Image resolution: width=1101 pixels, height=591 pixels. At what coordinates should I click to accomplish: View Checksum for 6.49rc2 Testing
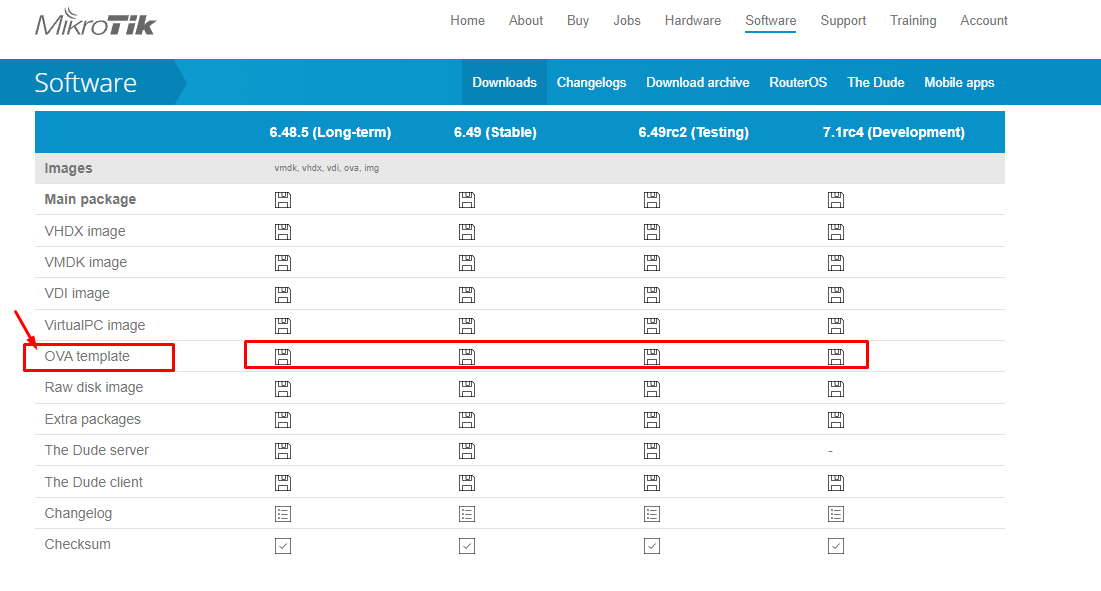(652, 545)
